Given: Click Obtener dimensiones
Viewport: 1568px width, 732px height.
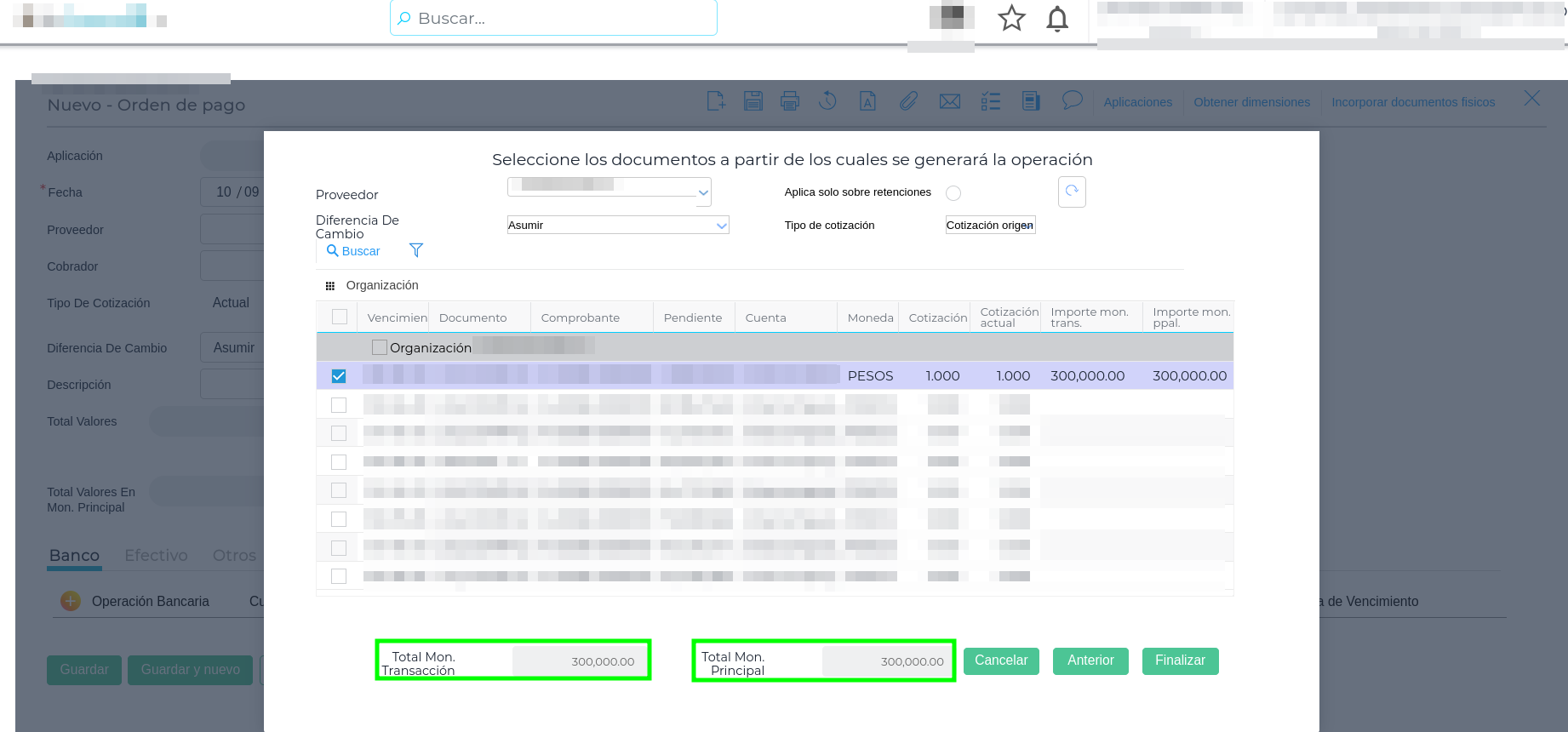Looking at the screenshot, I should pyautogui.click(x=1252, y=102).
